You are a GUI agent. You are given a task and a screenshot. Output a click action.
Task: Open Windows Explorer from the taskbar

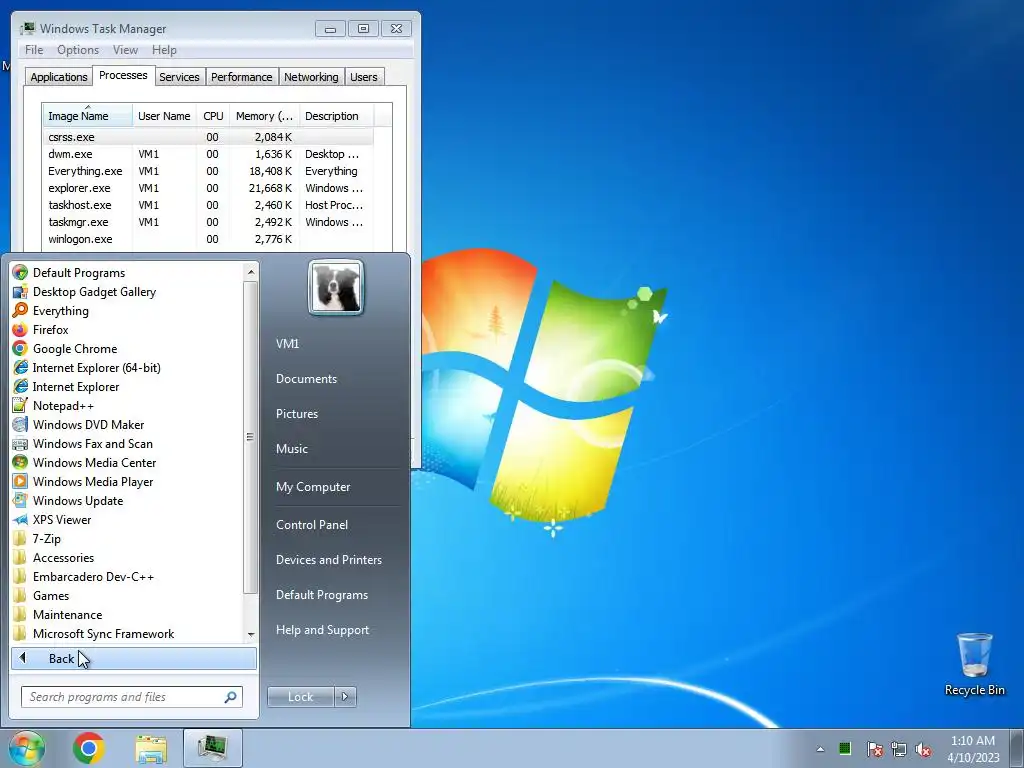(151, 748)
